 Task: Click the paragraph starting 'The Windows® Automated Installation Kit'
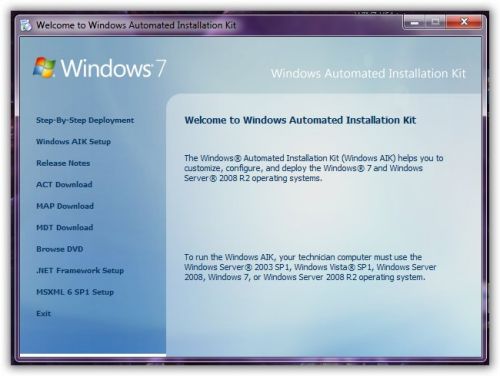coord(314,168)
